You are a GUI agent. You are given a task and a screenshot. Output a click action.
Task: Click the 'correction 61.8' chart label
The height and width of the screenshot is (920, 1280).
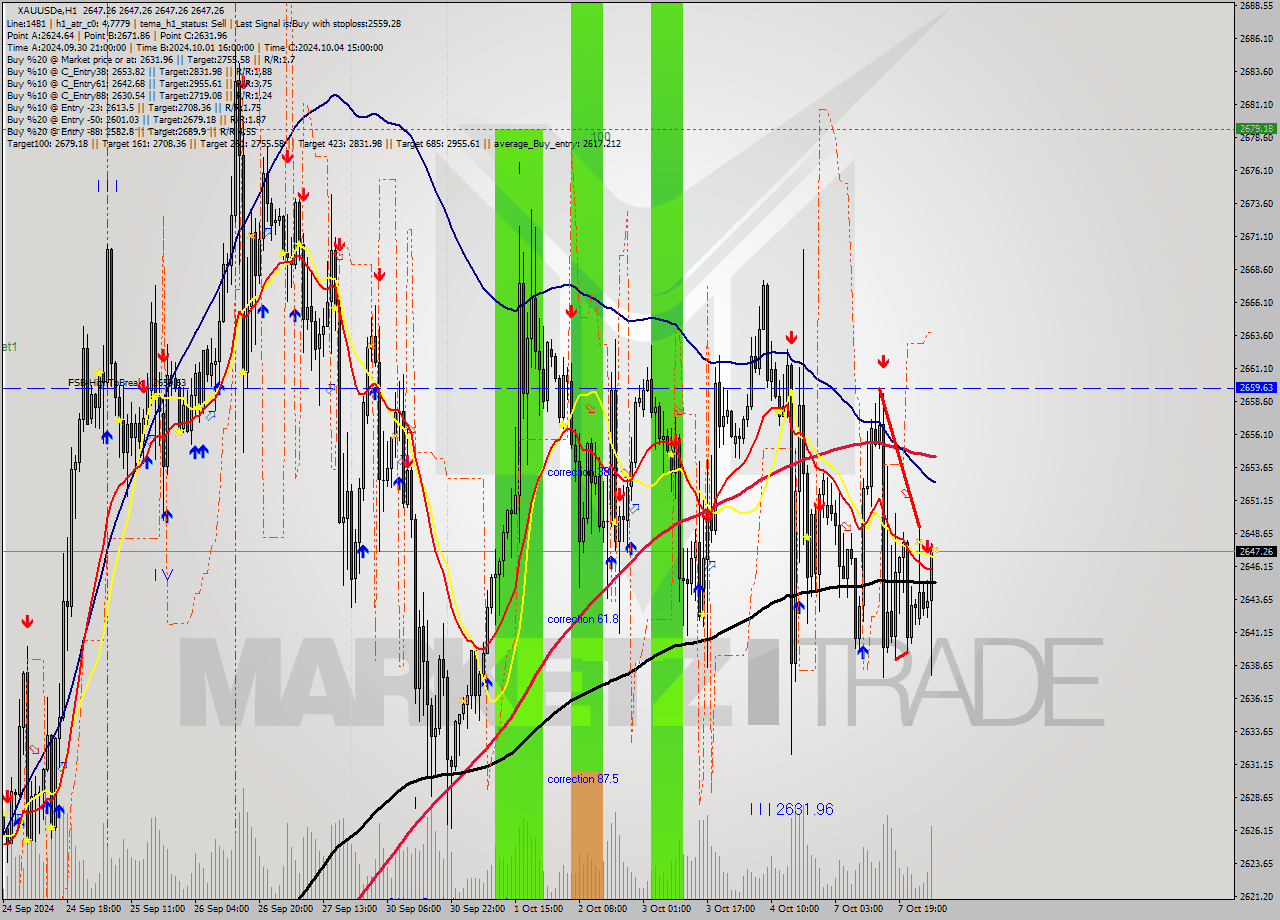coord(583,619)
